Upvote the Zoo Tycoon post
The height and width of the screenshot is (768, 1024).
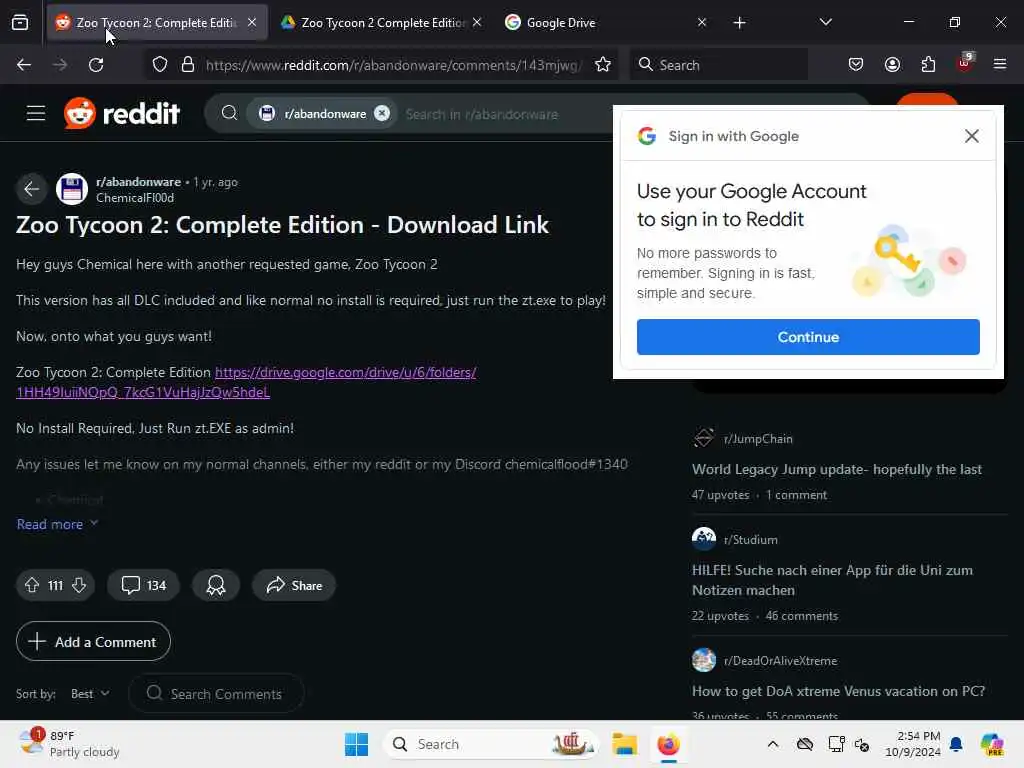coord(32,585)
